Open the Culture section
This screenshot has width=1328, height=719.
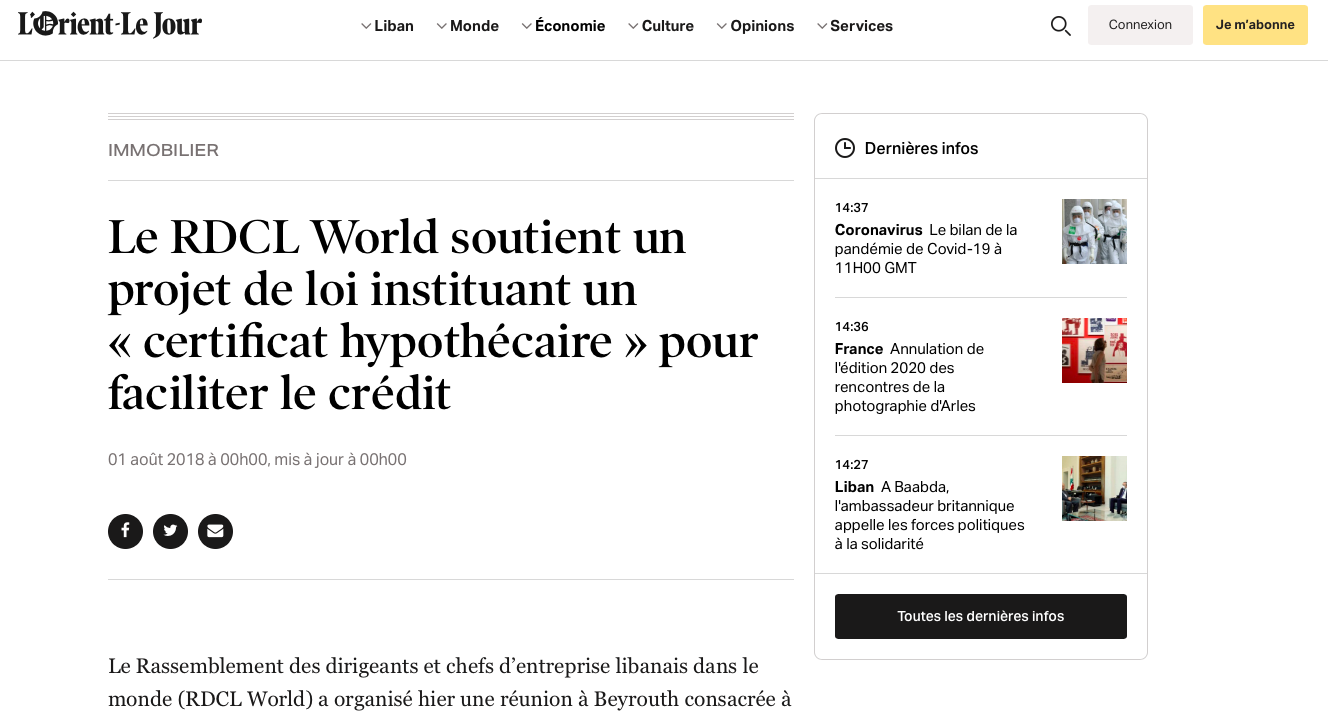coord(668,26)
